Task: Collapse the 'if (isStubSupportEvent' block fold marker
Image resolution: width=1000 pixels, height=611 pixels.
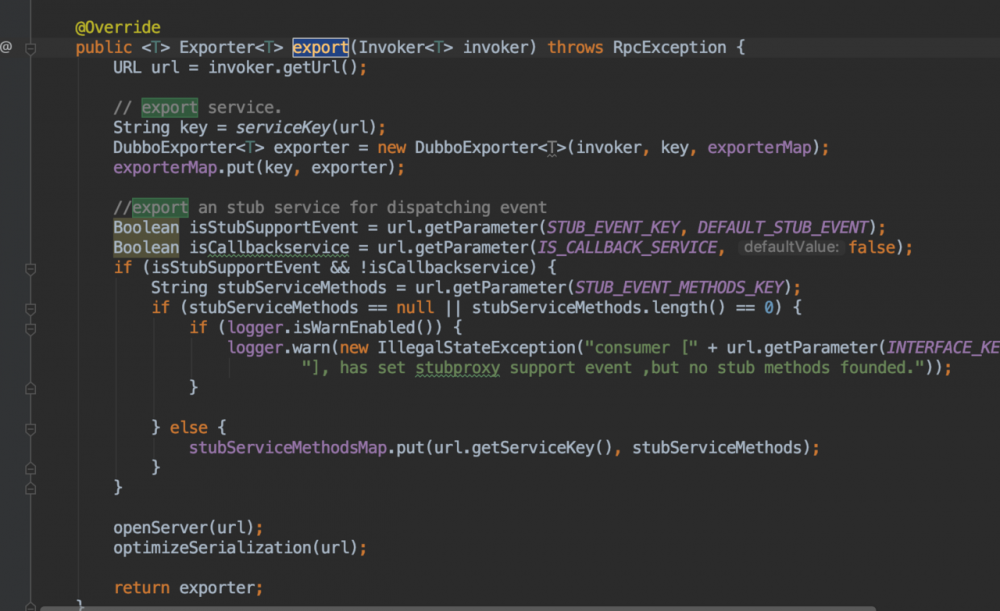Action: click(30, 269)
